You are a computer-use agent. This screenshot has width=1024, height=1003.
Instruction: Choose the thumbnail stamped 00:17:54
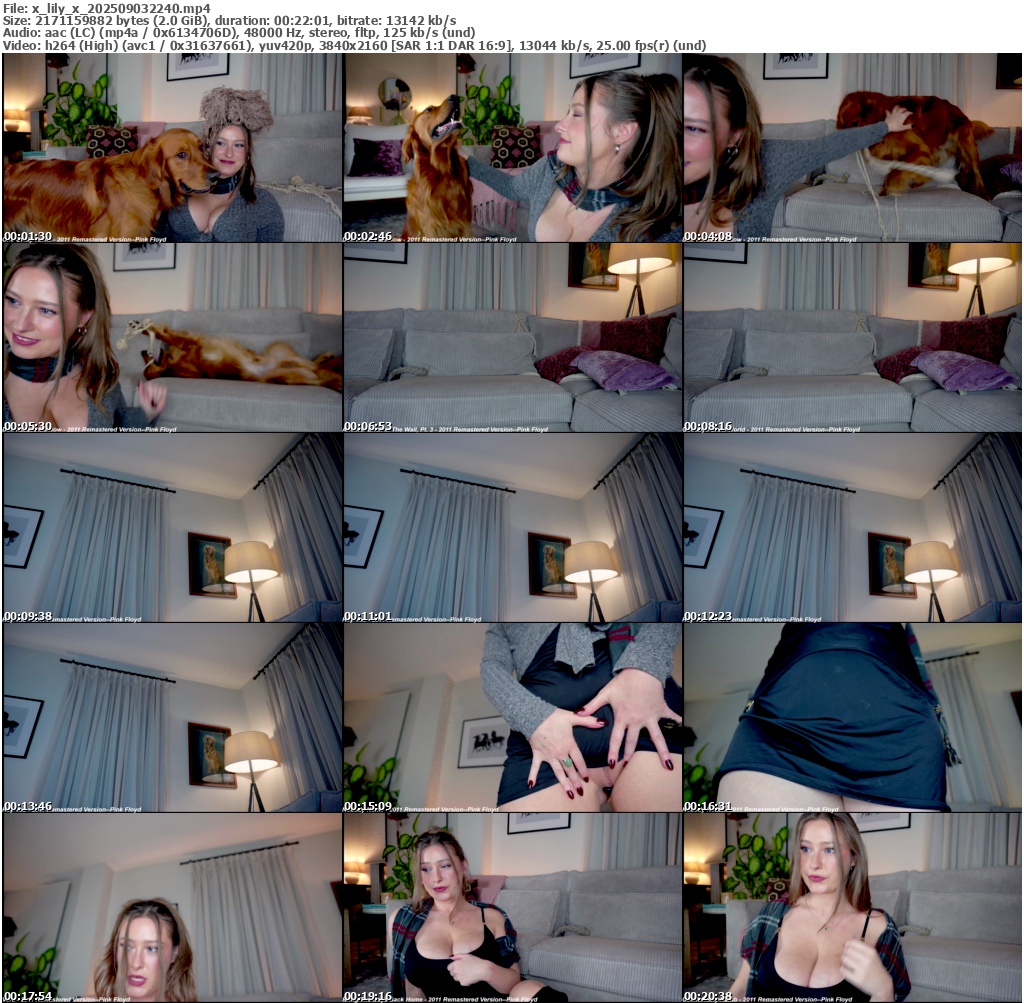172,908
